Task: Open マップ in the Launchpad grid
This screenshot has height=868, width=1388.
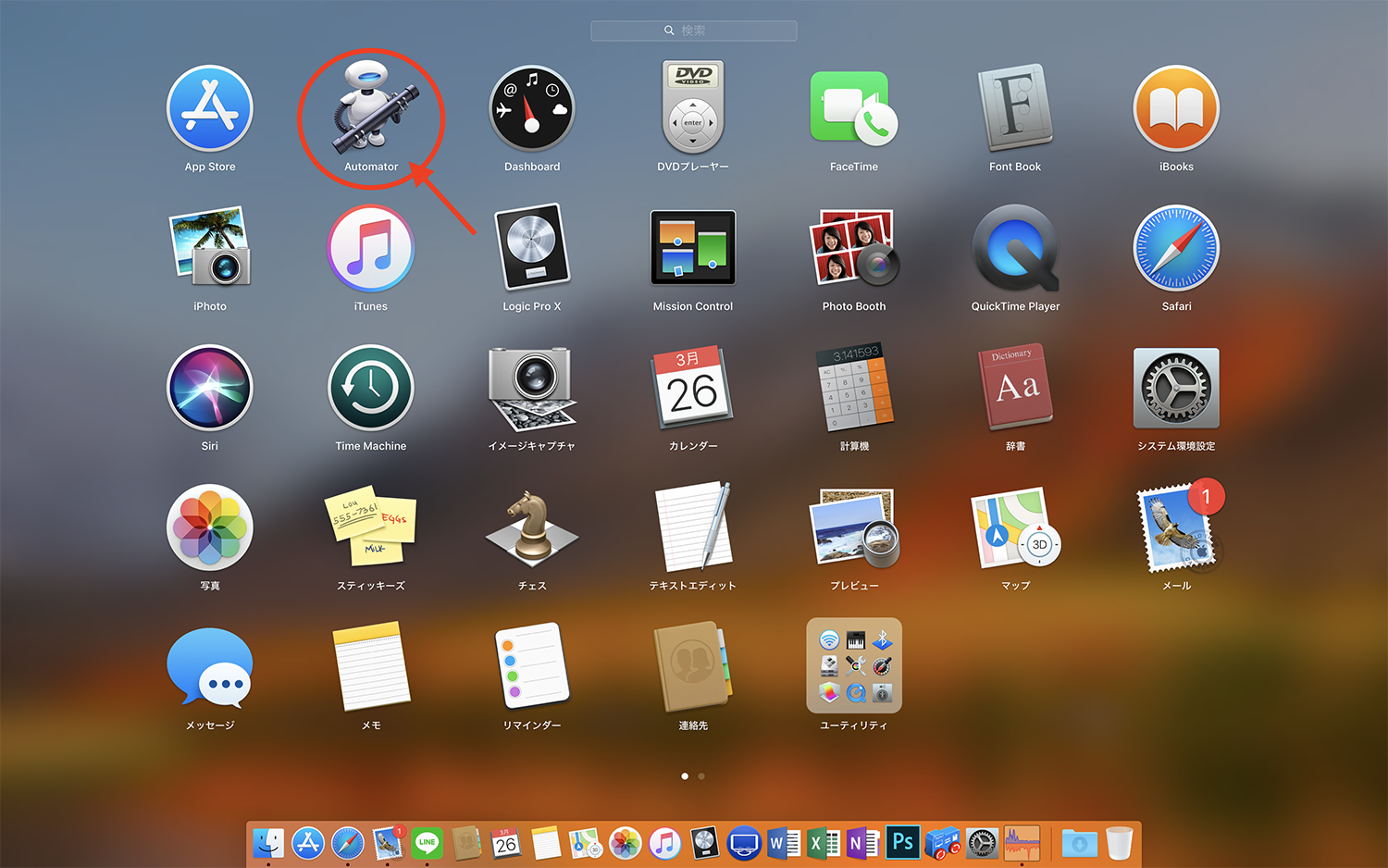Action: (1015, 527)
